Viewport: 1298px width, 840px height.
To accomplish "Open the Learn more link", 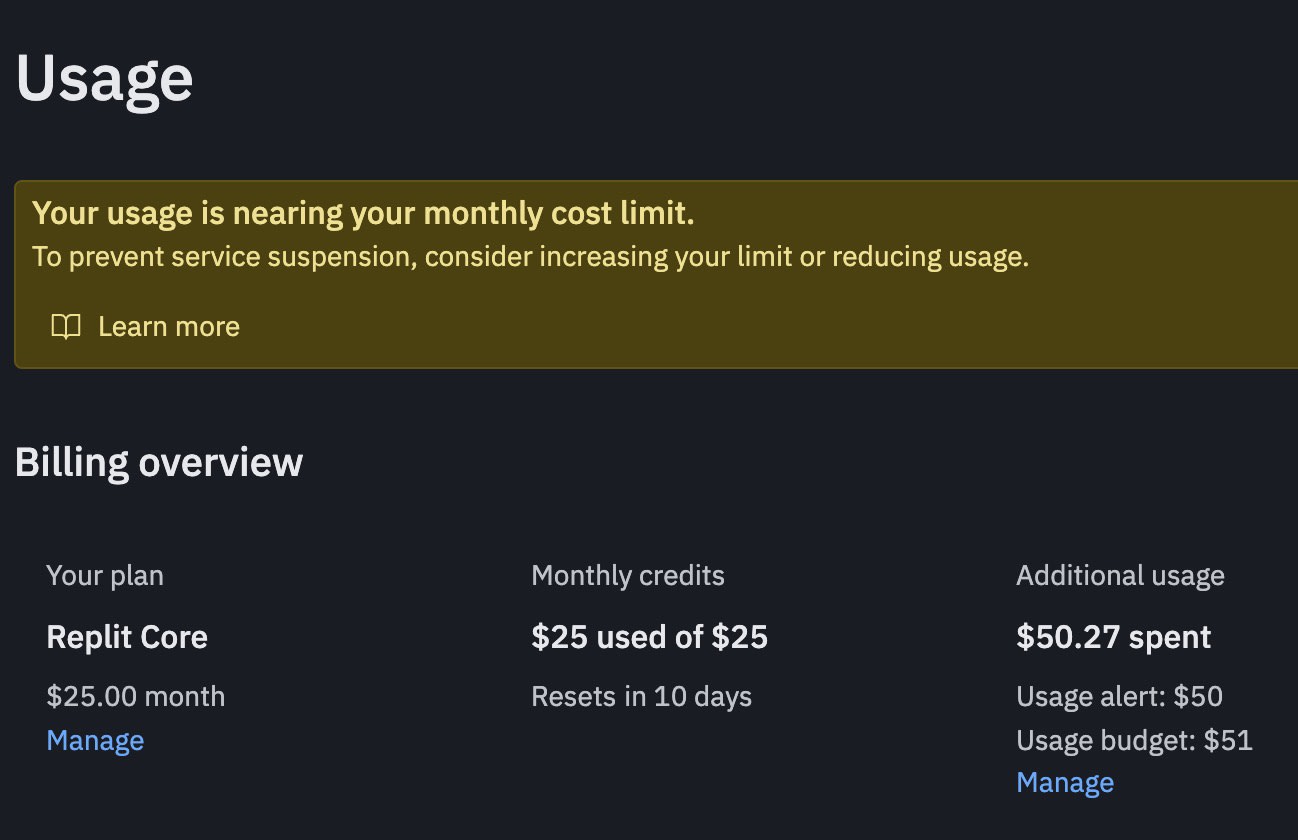I will coord(168,327).
